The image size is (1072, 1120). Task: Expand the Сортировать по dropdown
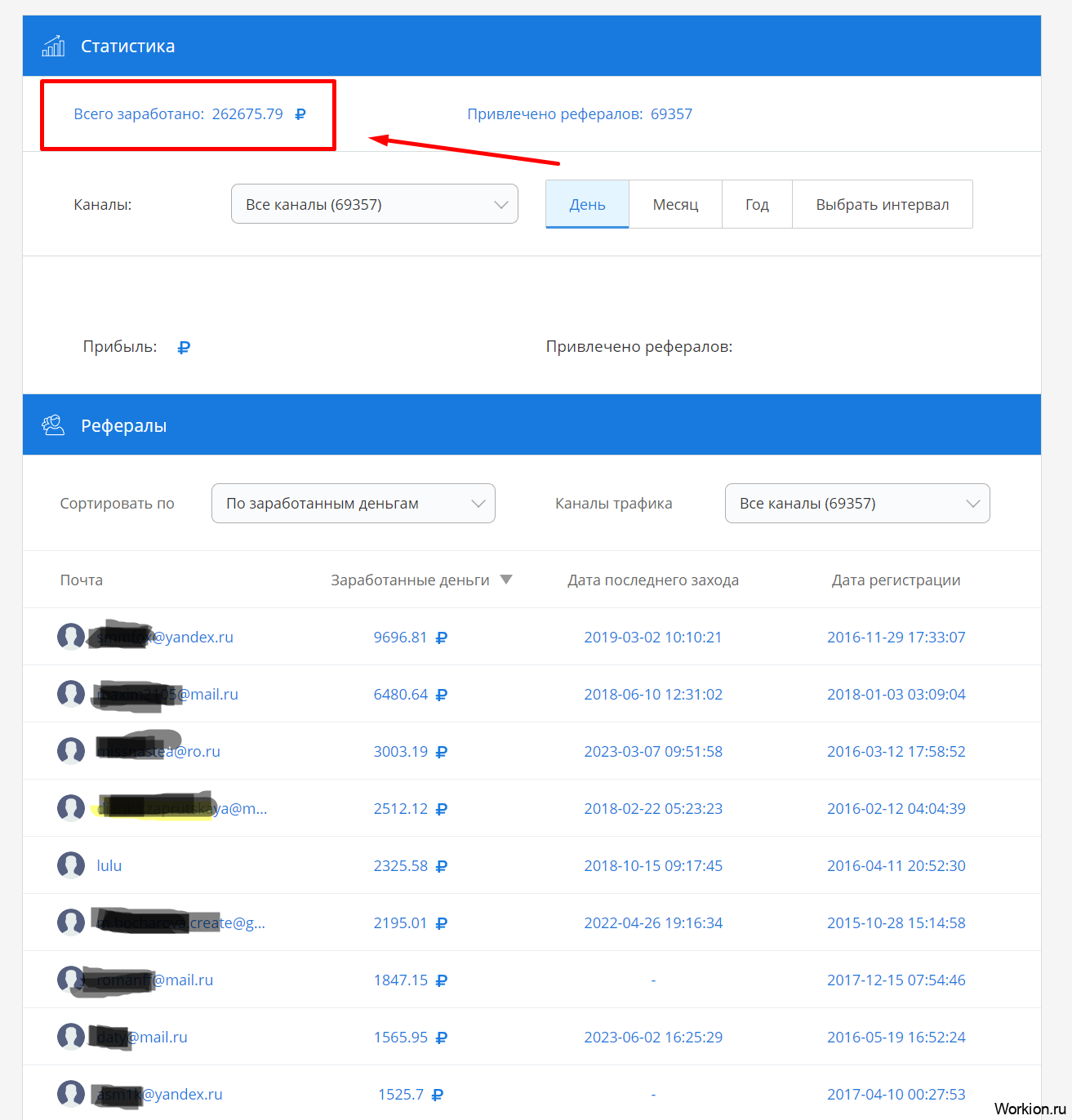tap(353, 504)
